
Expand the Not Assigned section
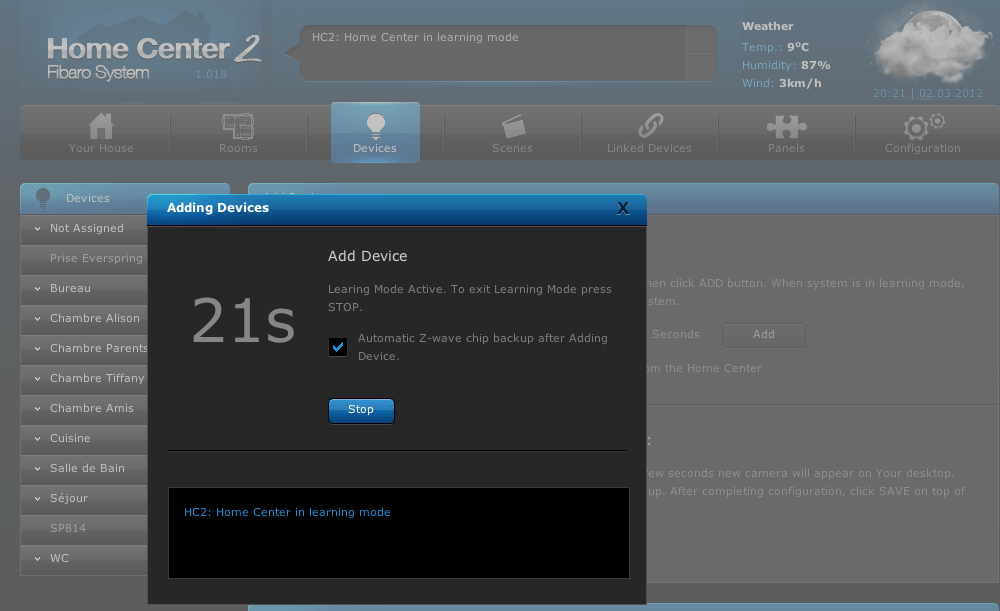pyautogui.click(x=38, y=228)
